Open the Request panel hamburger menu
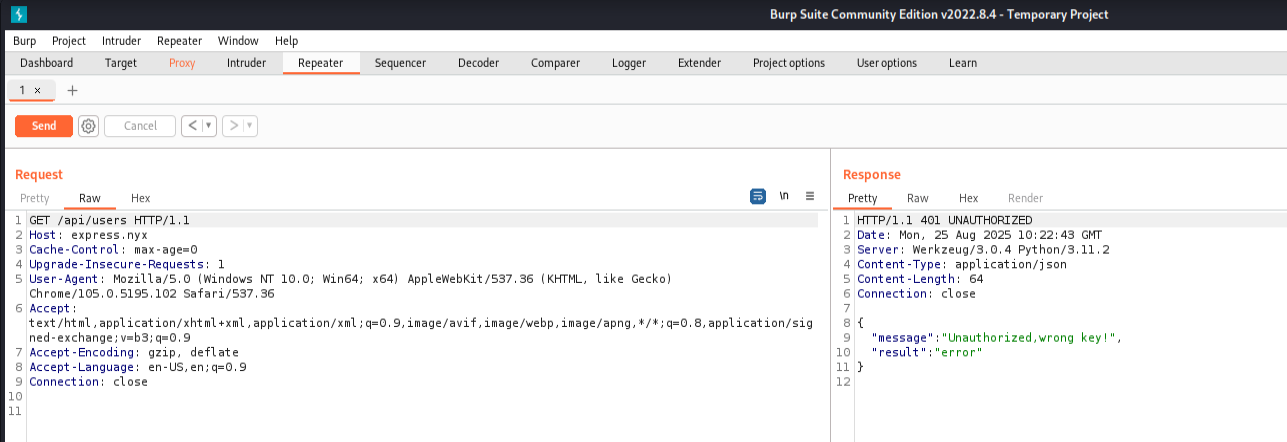 (x=810, y=196)
